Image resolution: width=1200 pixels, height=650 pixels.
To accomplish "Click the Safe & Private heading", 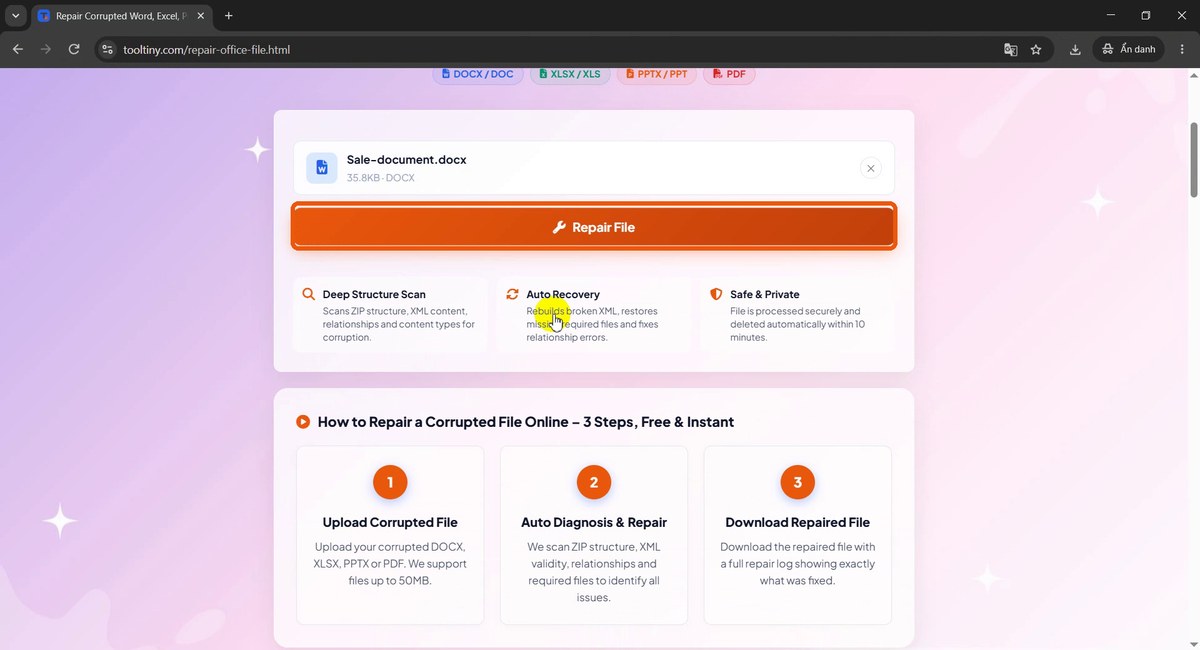I will click(x=765, y=295).
